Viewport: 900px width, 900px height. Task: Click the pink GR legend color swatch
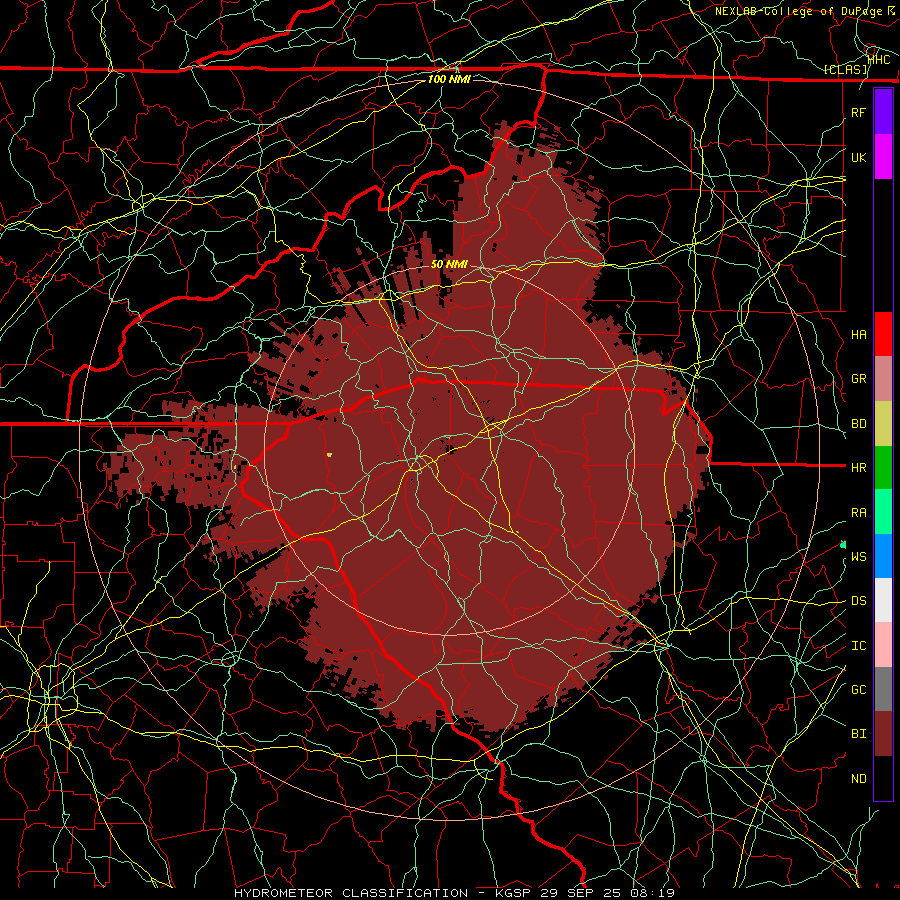point(883,379)
